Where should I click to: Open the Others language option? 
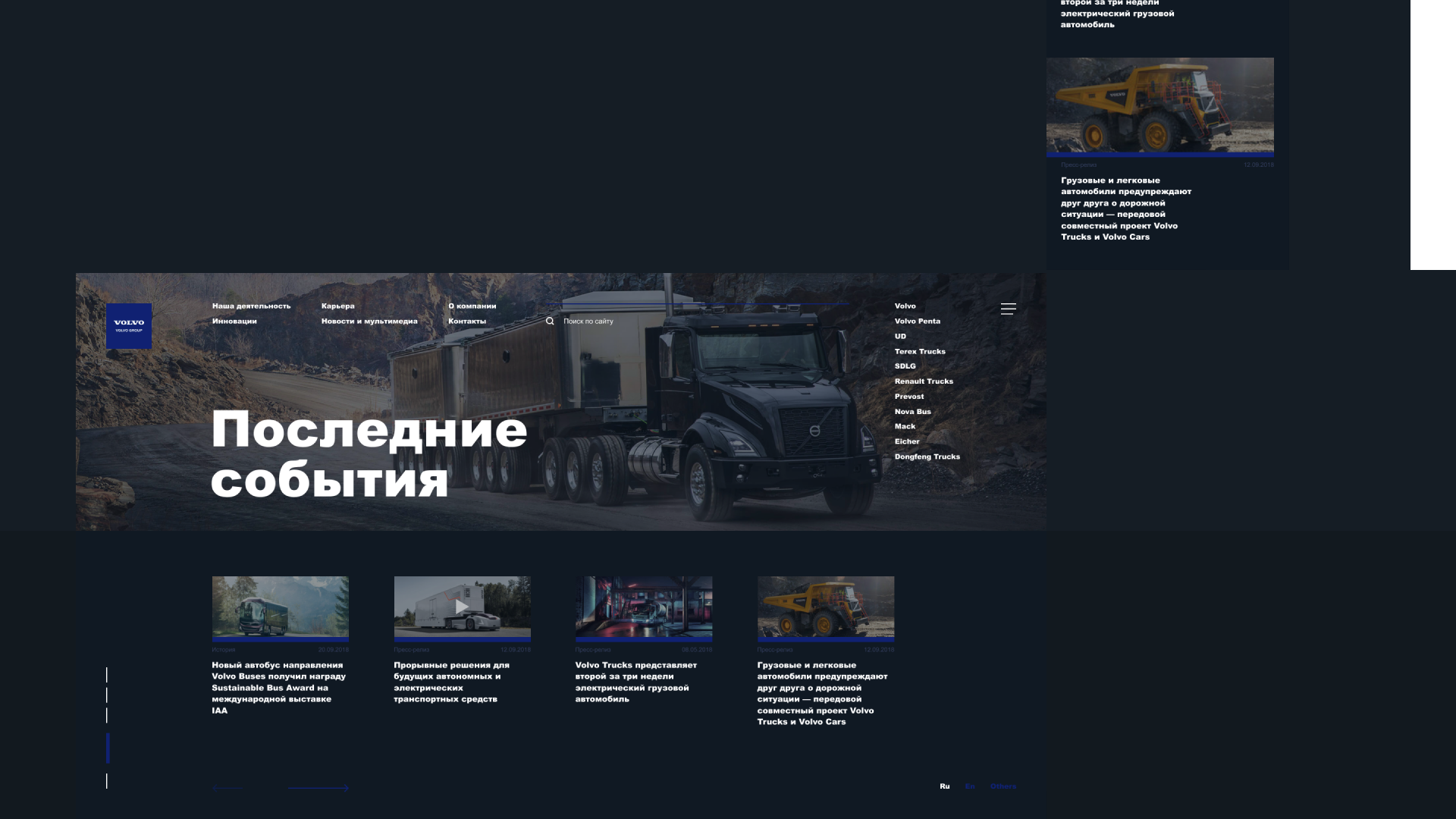click(1003, 786)
